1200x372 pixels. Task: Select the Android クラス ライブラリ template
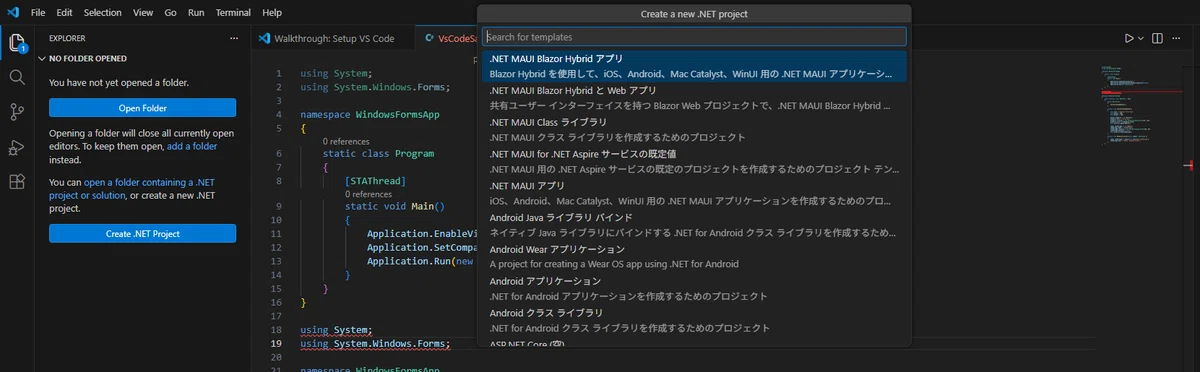[695, 320]
